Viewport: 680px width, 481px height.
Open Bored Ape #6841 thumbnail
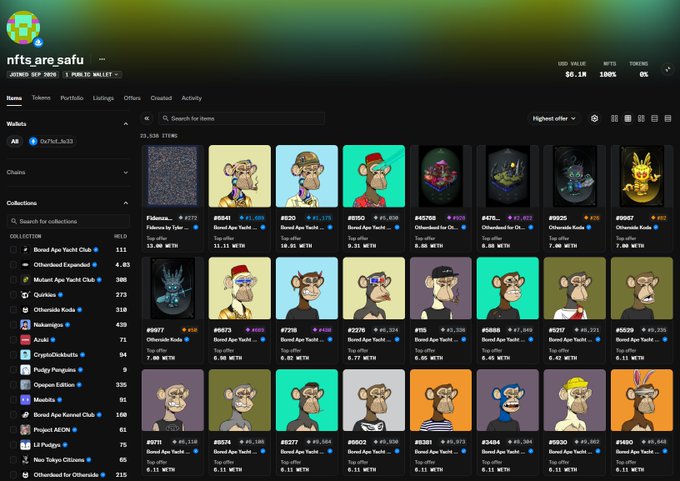[240, 176]
